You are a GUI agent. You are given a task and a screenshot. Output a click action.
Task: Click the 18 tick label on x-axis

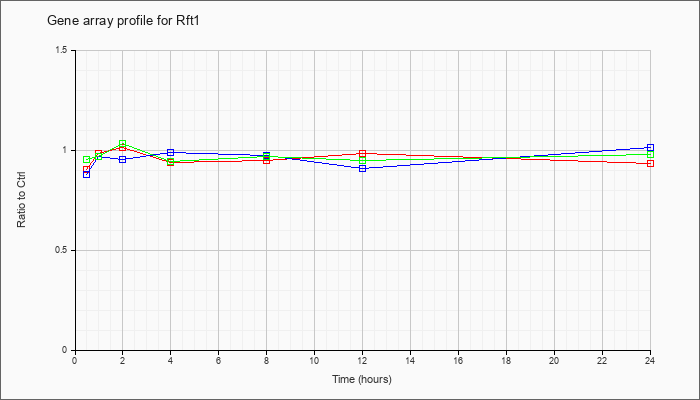[506, 360]
